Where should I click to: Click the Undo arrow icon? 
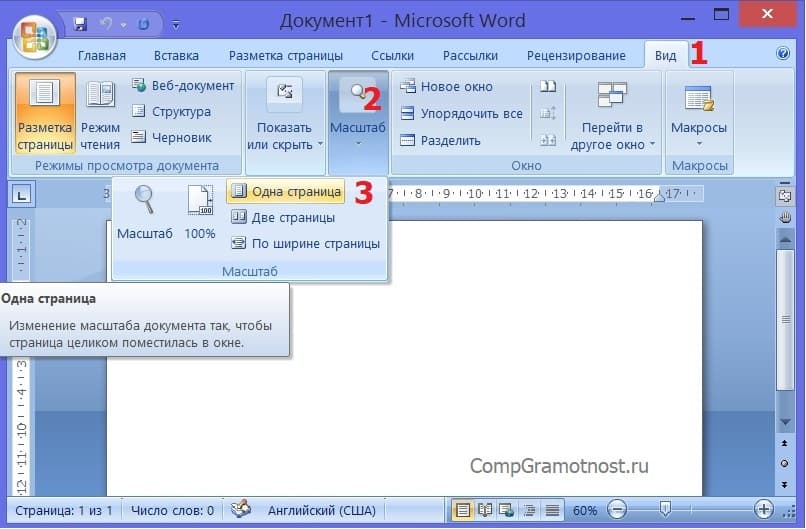tap(106, 24)
